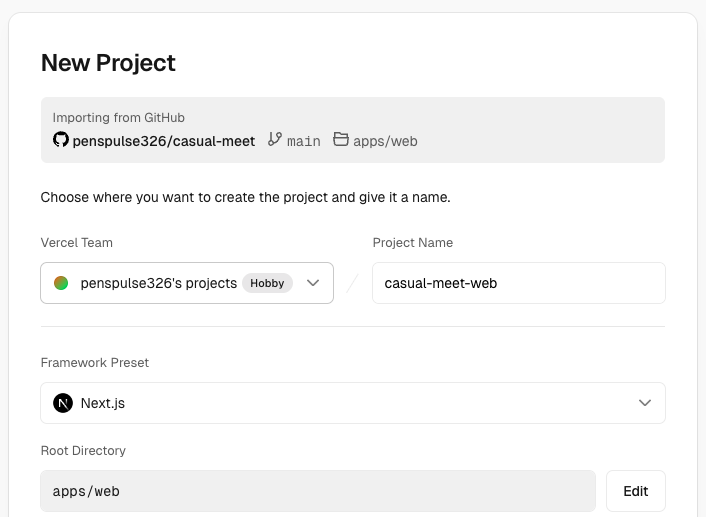Image resolution: width=706 pixels, height=517 pixels.
Task: Select the Next.js framework preset box
Action: [353, 403]
